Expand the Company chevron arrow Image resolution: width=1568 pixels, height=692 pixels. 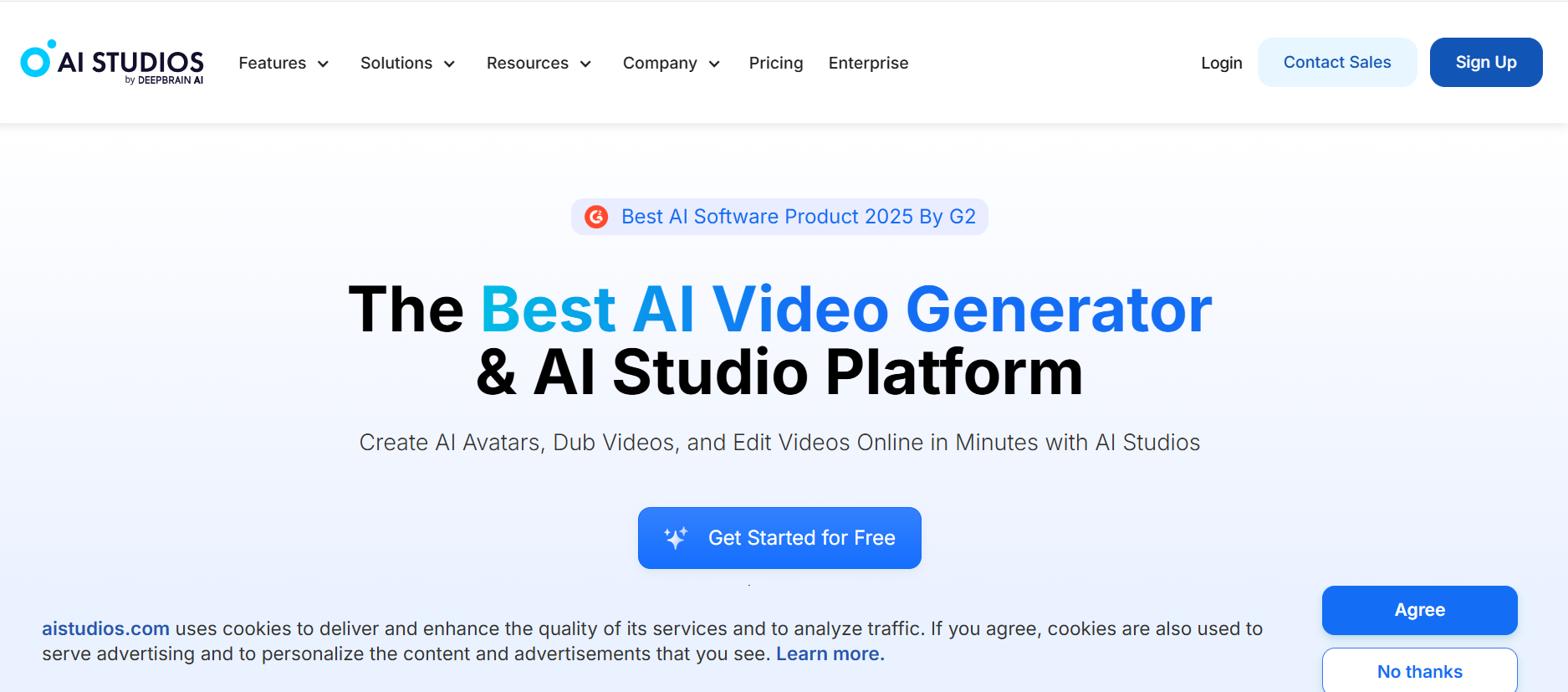click(714, 64)
